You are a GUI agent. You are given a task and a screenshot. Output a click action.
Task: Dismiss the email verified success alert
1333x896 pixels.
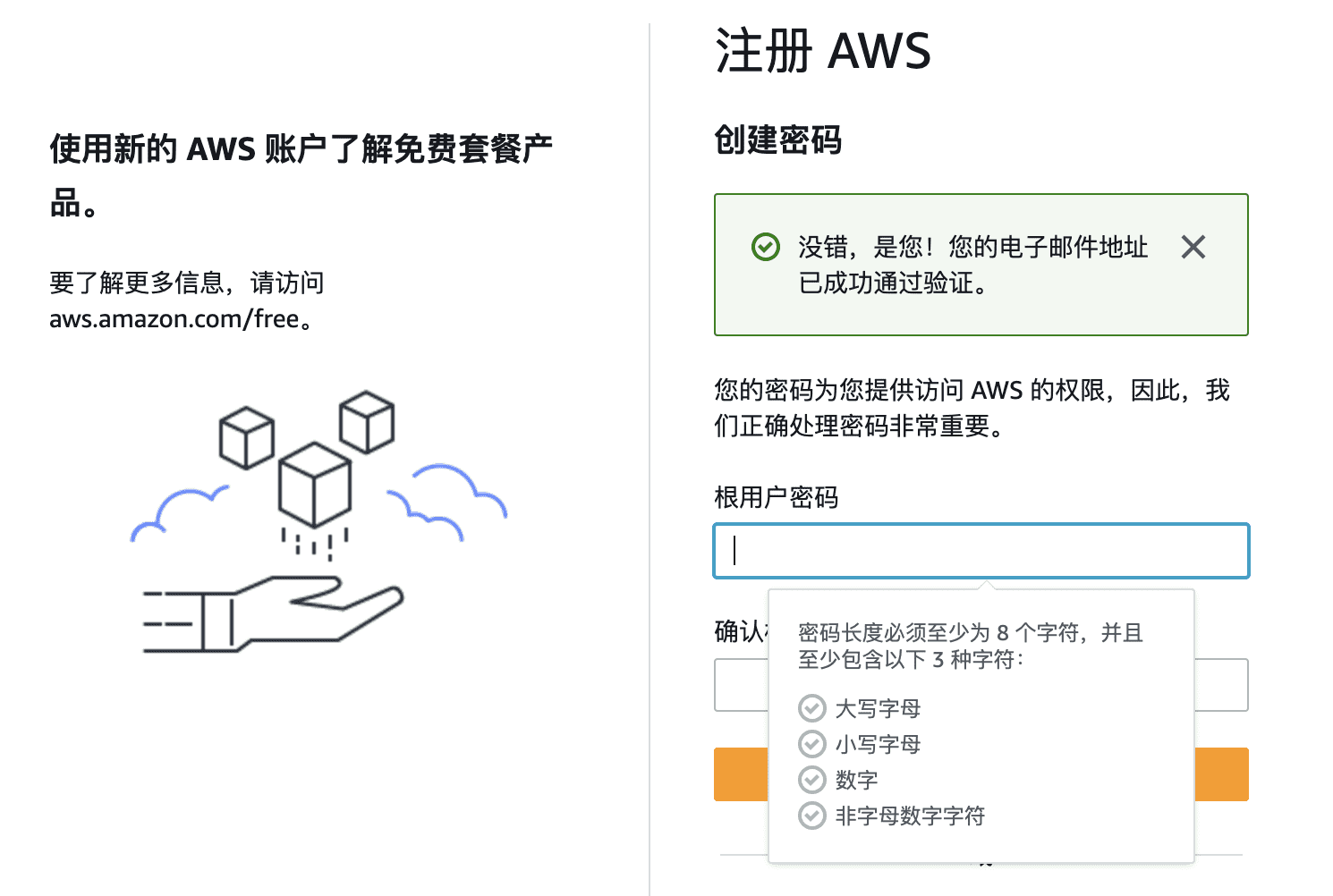(1193, 247)
